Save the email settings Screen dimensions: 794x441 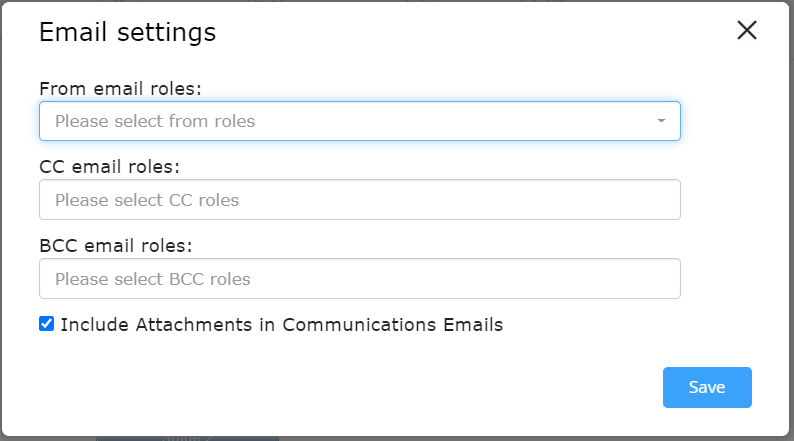707,387
